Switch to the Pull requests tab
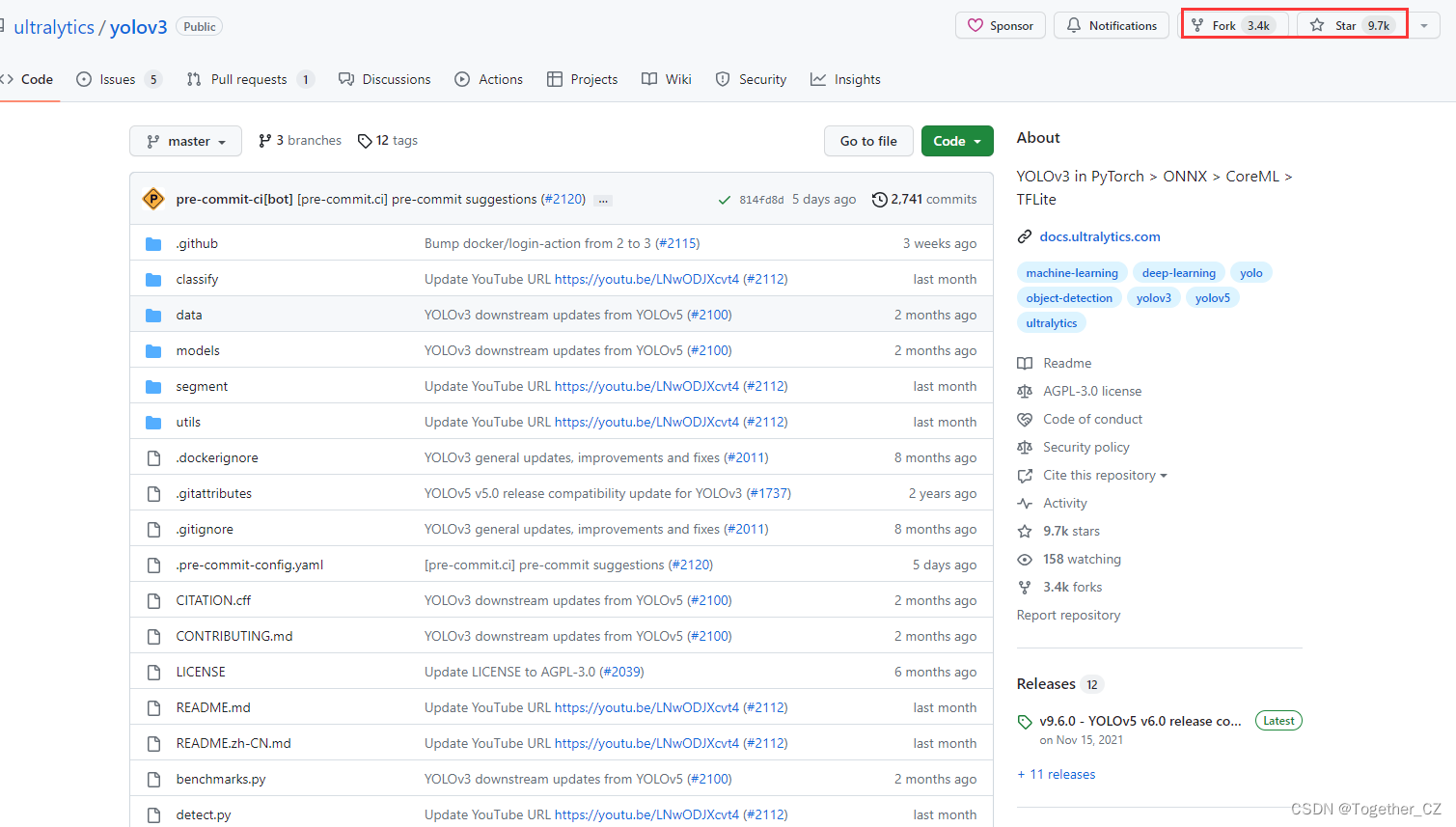The height and width of the screenshot is (827, 1456). coord(250,79)
